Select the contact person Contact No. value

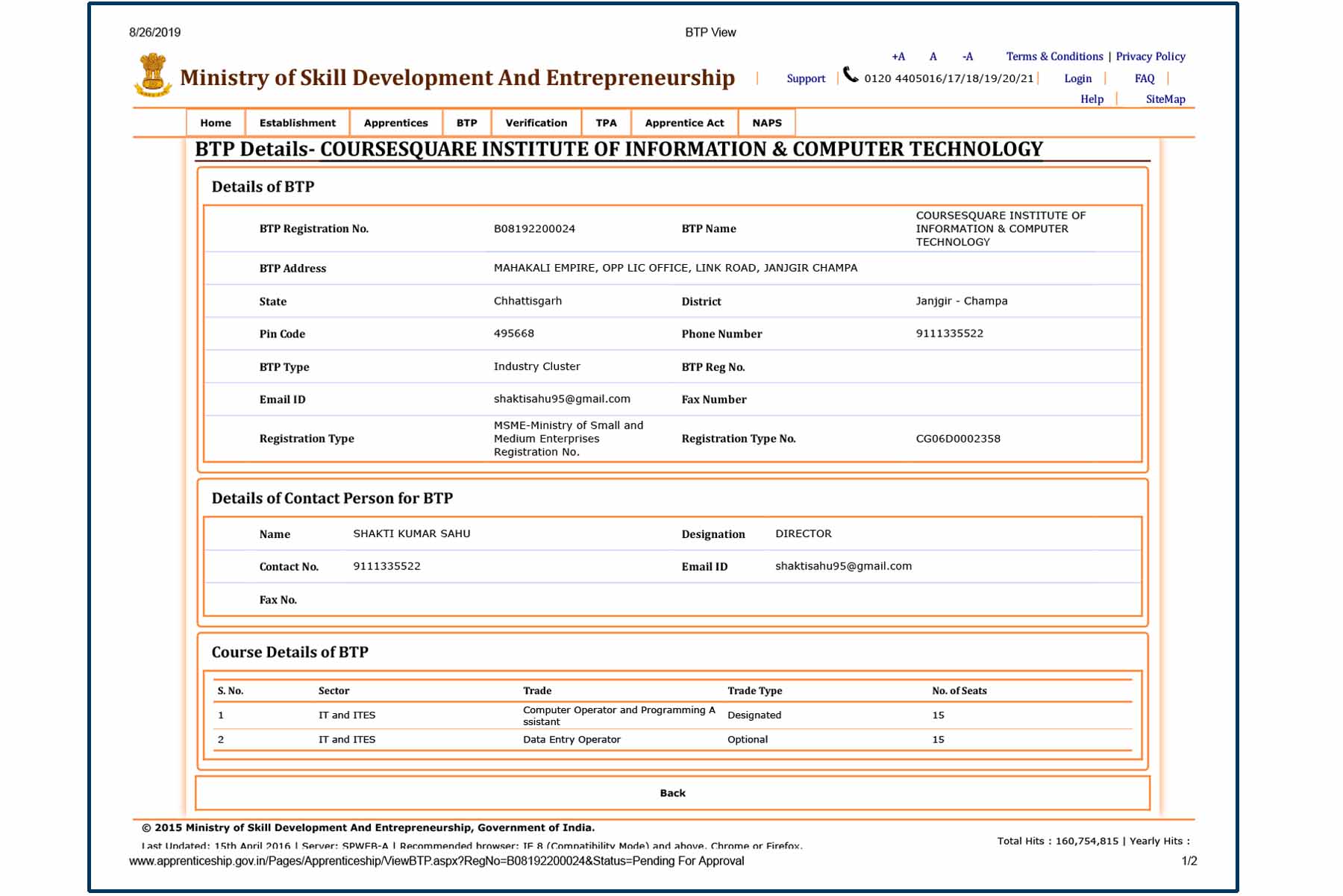[x=386, y=566]
